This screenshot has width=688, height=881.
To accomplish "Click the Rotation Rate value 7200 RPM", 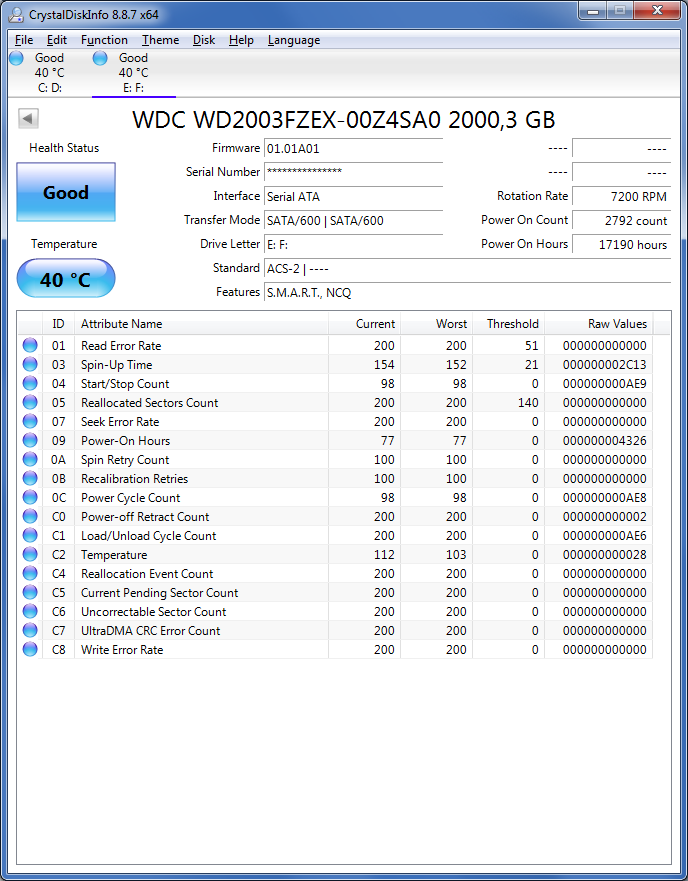I will 621,197.
